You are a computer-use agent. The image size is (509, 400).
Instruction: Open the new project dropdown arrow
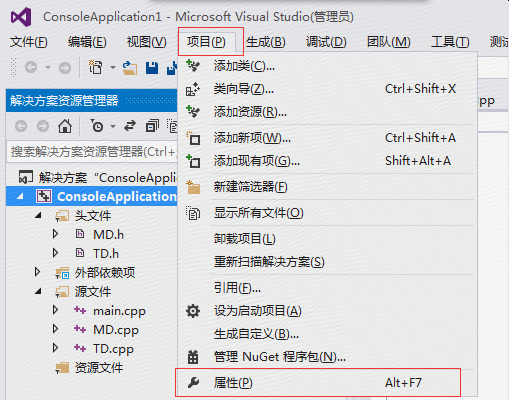(x=113, y=68)
